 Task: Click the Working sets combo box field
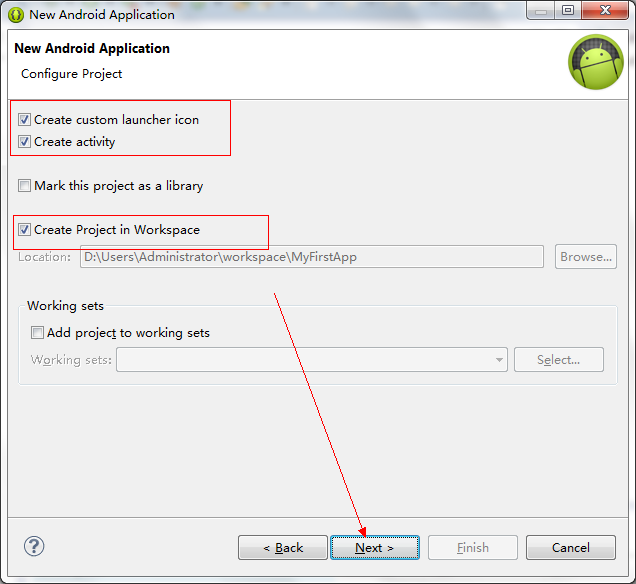[312, 360]
